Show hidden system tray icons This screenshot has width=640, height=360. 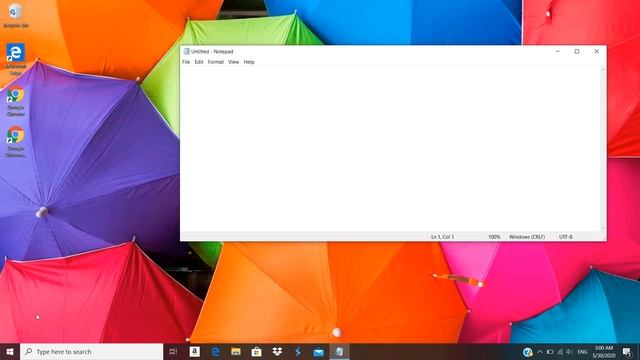click(x=540, y=352)
